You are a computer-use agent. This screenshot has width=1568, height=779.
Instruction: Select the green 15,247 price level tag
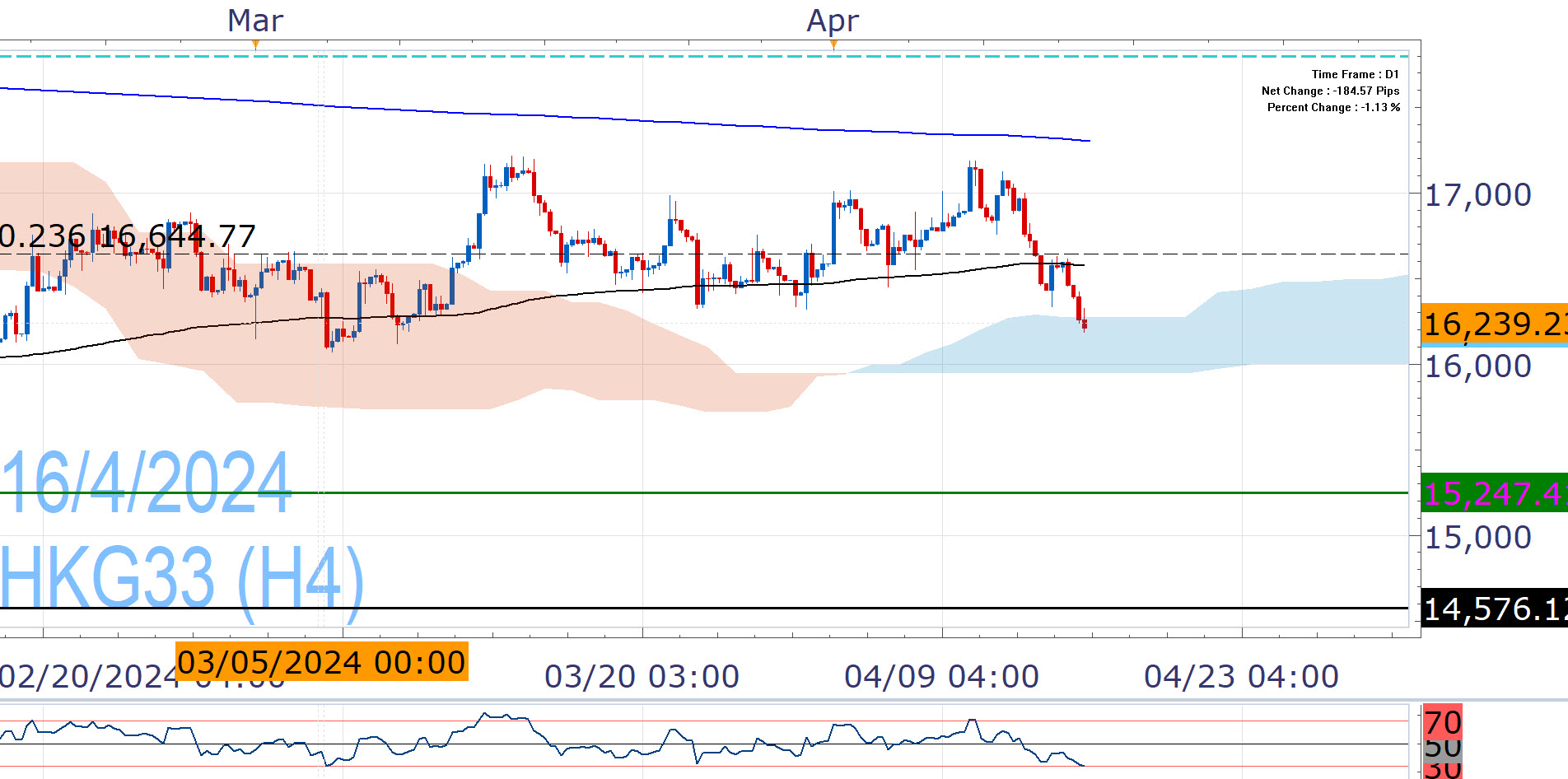point(1494,494)
